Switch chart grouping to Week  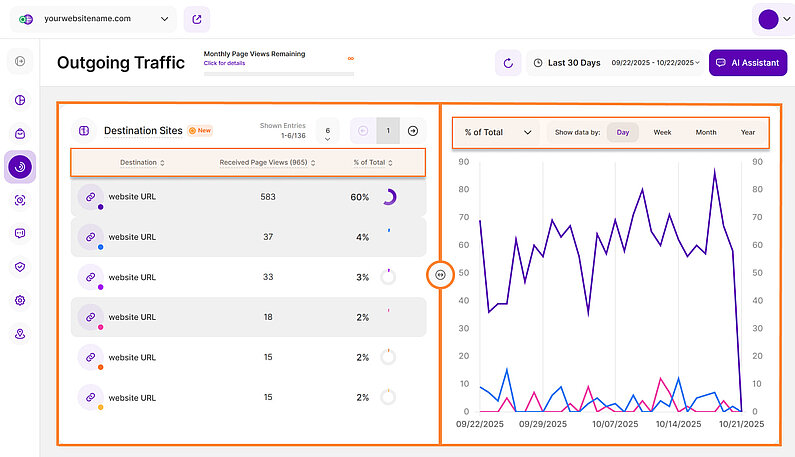click(662, 132)
